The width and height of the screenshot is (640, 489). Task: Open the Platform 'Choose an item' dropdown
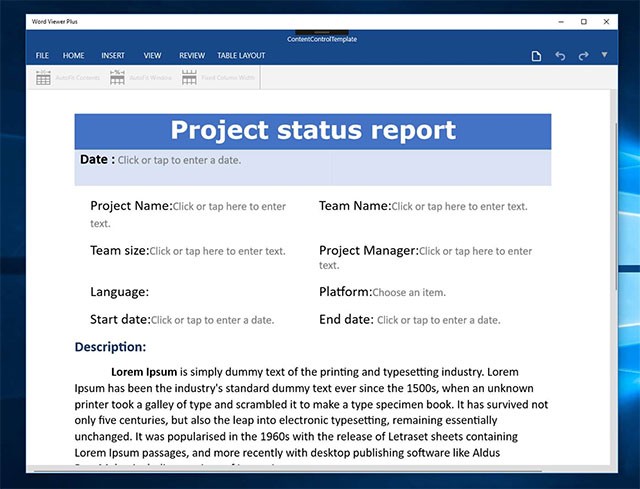click(x=409, y=292)
